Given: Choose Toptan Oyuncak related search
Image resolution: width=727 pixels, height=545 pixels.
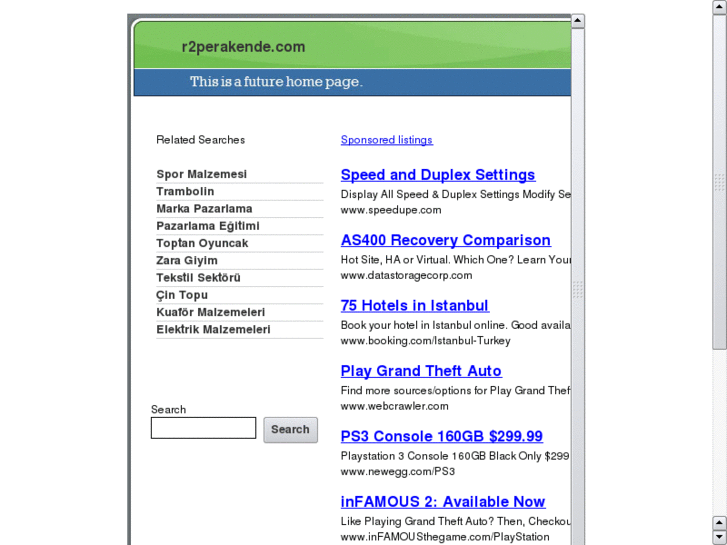Looking at the screenshot, I should coord(202,243).
